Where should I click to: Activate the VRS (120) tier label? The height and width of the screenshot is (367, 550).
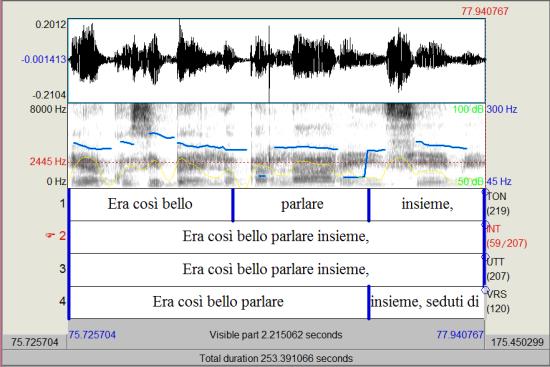click(498, 301)
